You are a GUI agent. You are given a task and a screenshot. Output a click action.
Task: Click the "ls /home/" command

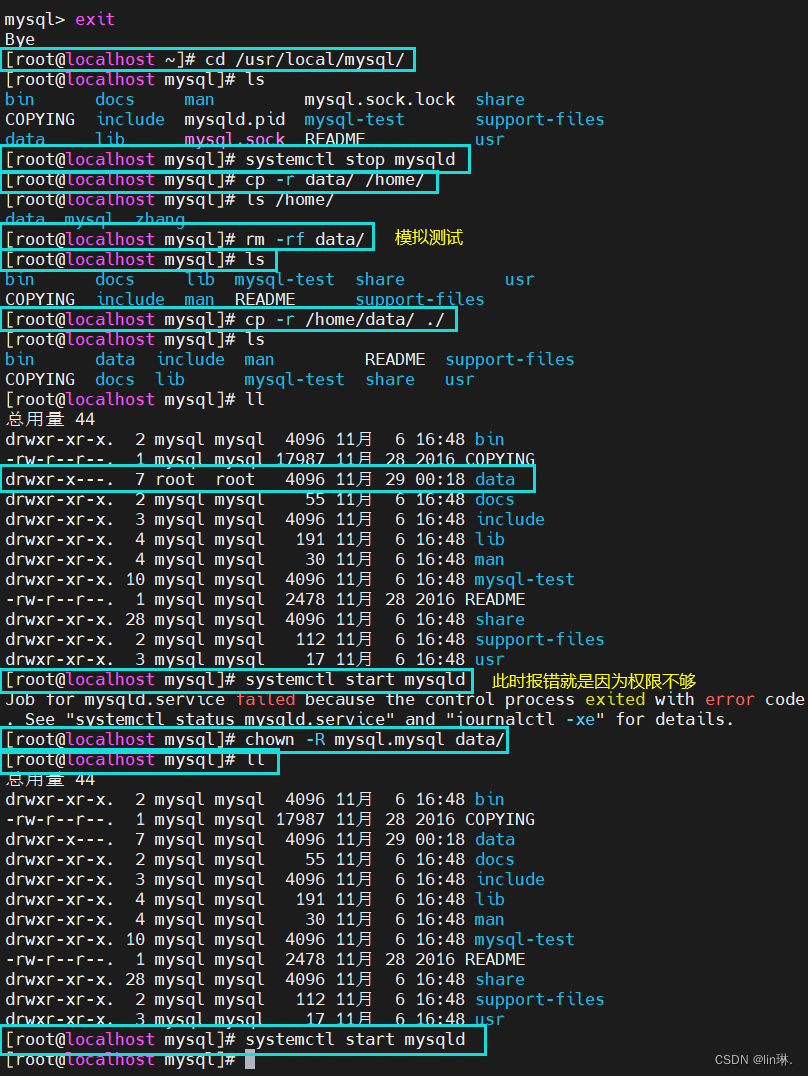click(290, 199)
